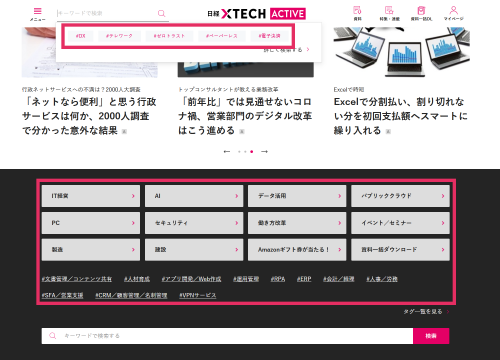
Task: Open the #CRM／顧客管理／名刺管理 tag link
Action: tap(131, 295)
